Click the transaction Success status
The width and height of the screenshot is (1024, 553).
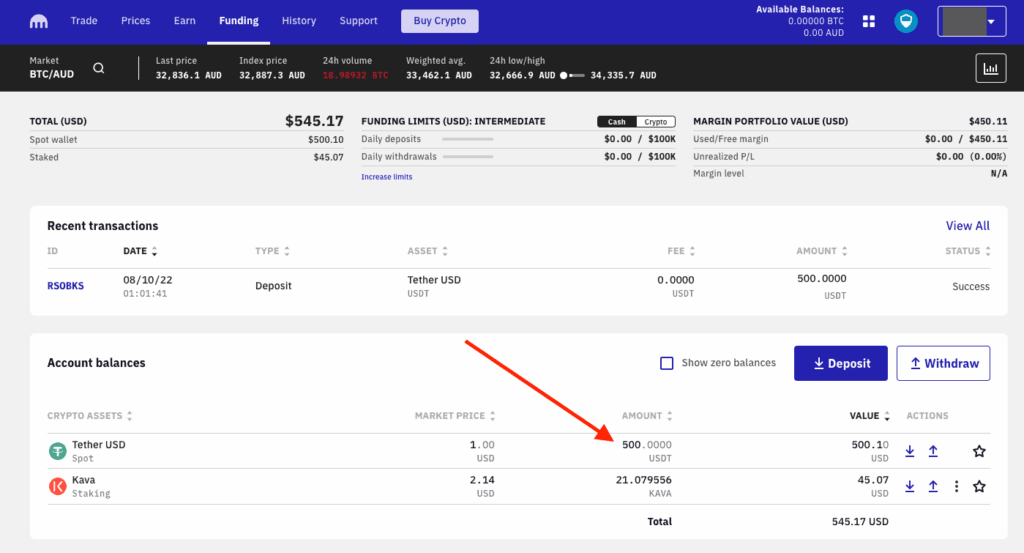tap(970, 287)
